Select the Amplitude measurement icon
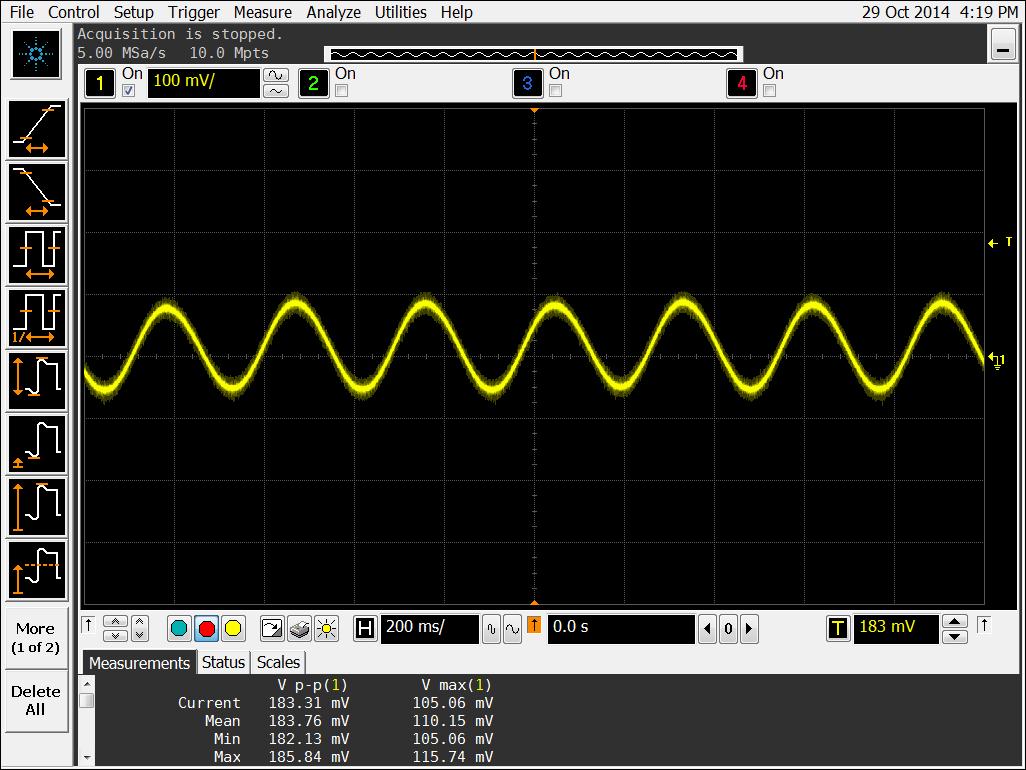1026x770 pixels. [36, 380]
